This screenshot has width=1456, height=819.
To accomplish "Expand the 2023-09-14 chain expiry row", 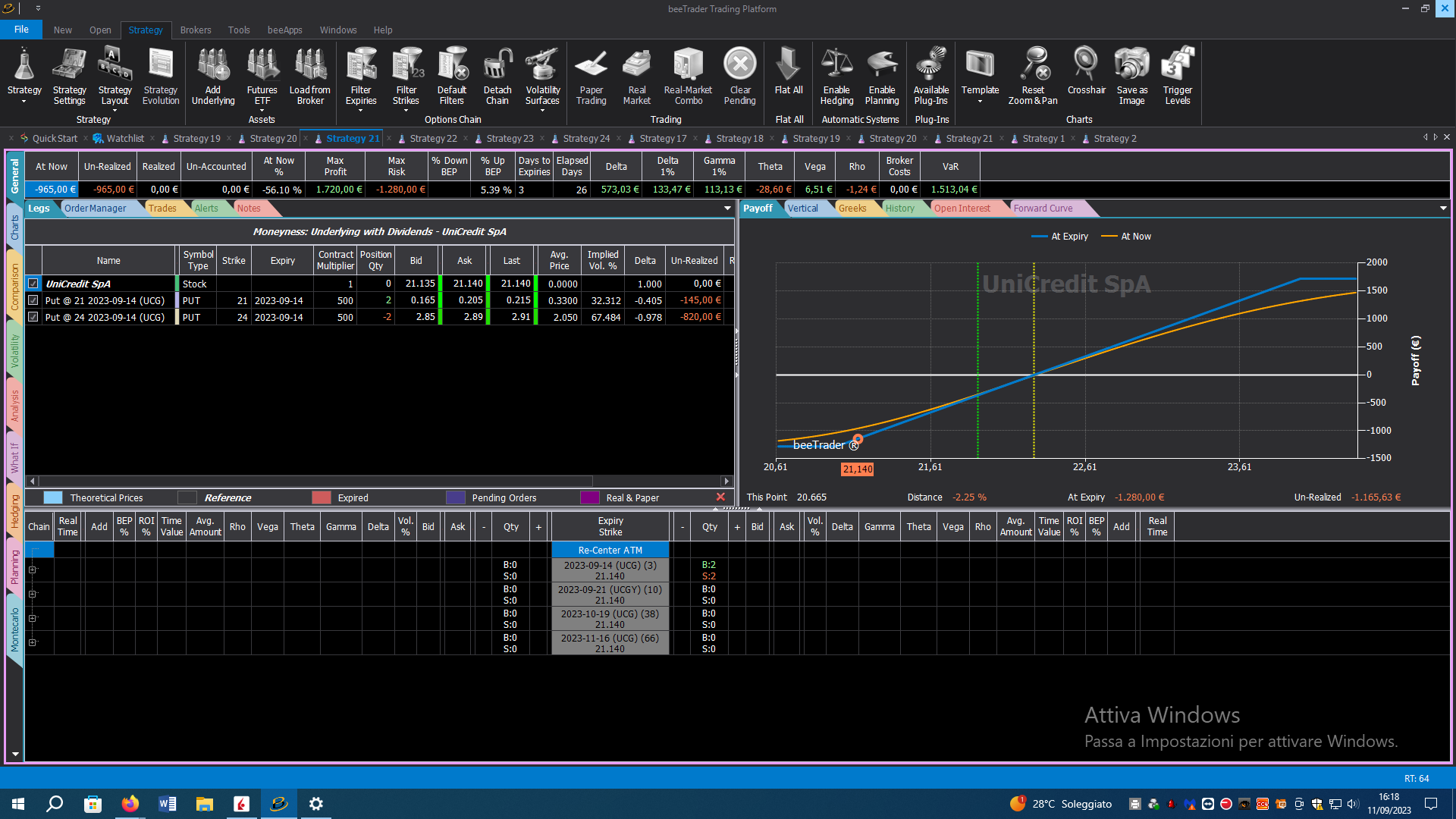I will pos(33,570).
